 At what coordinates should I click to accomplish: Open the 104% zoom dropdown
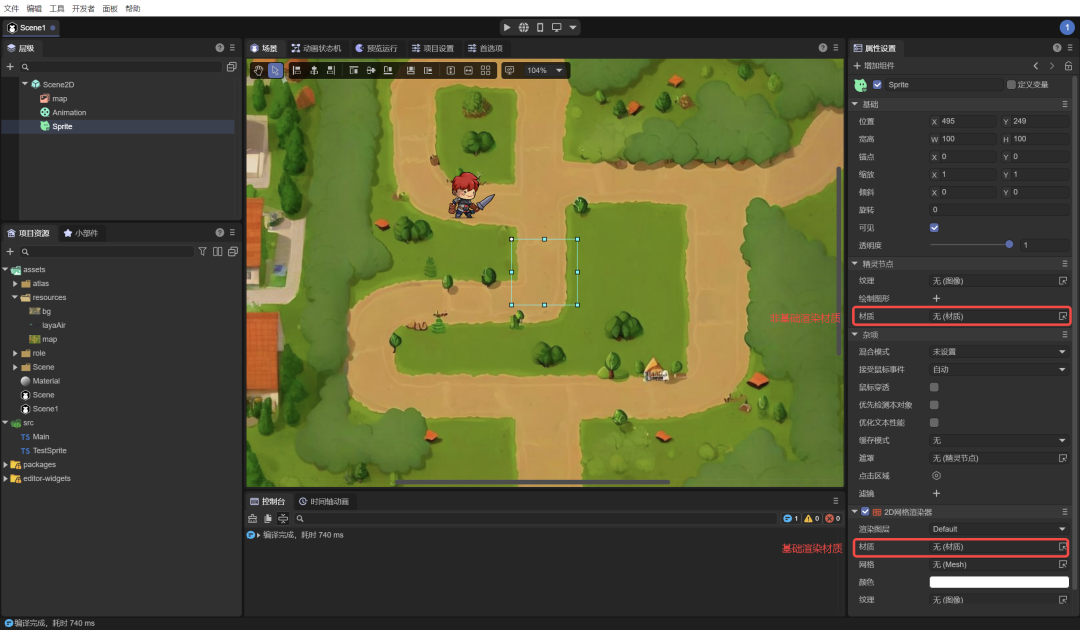[x=544, y=70]
